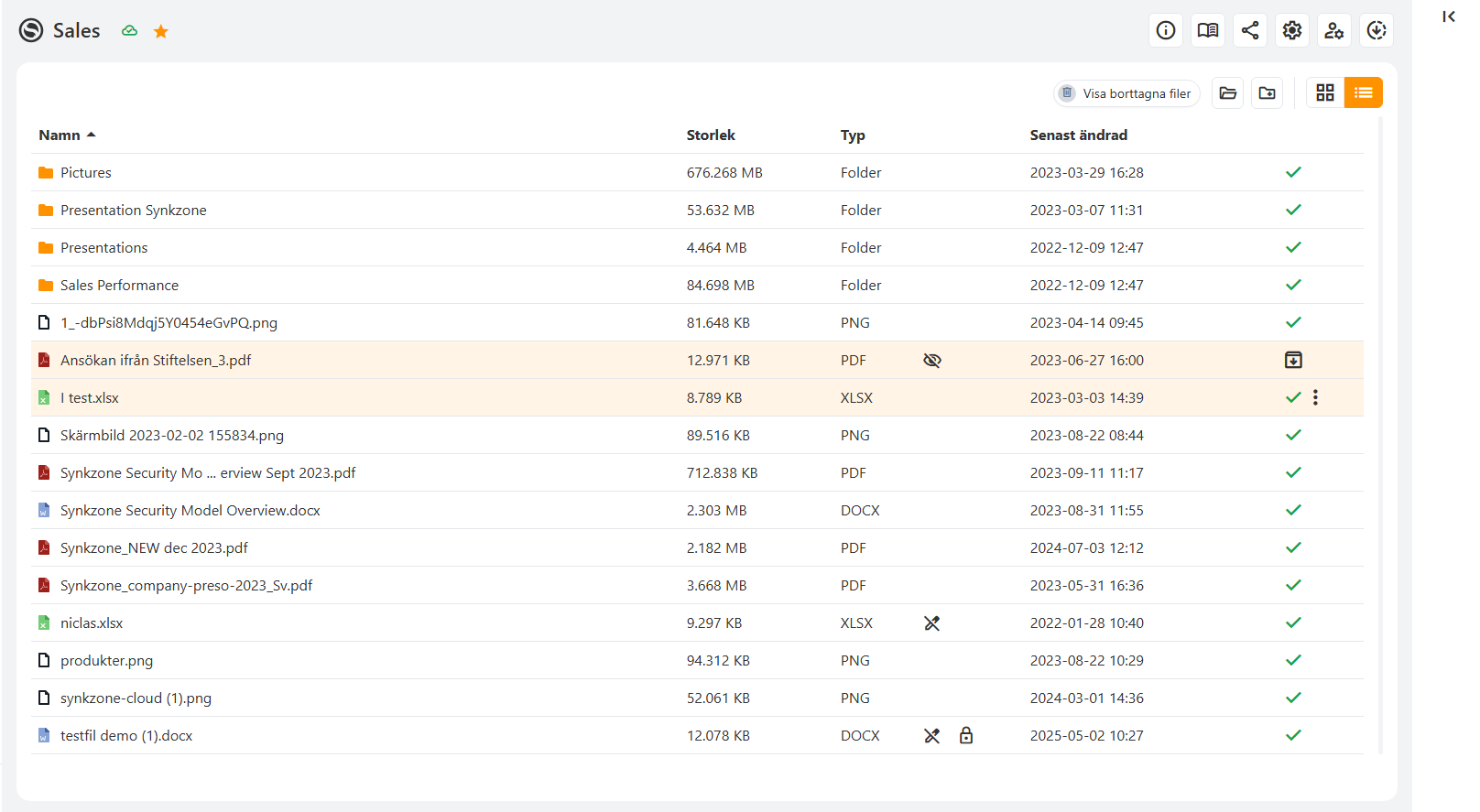Switch to list view

pyautogui.click(x=1364, y=92)
